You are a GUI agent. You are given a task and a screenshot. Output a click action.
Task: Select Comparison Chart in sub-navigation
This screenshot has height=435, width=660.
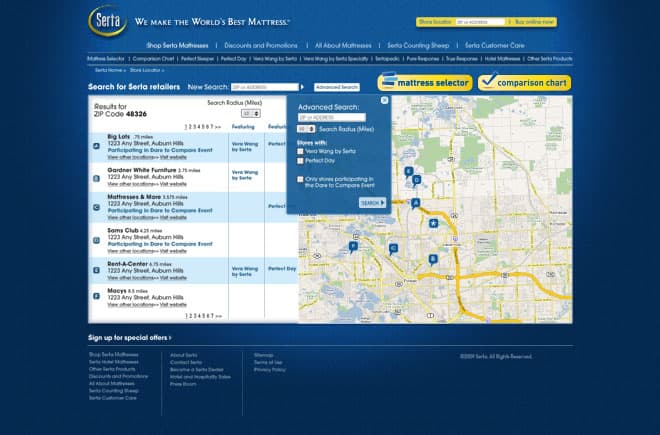153,59
